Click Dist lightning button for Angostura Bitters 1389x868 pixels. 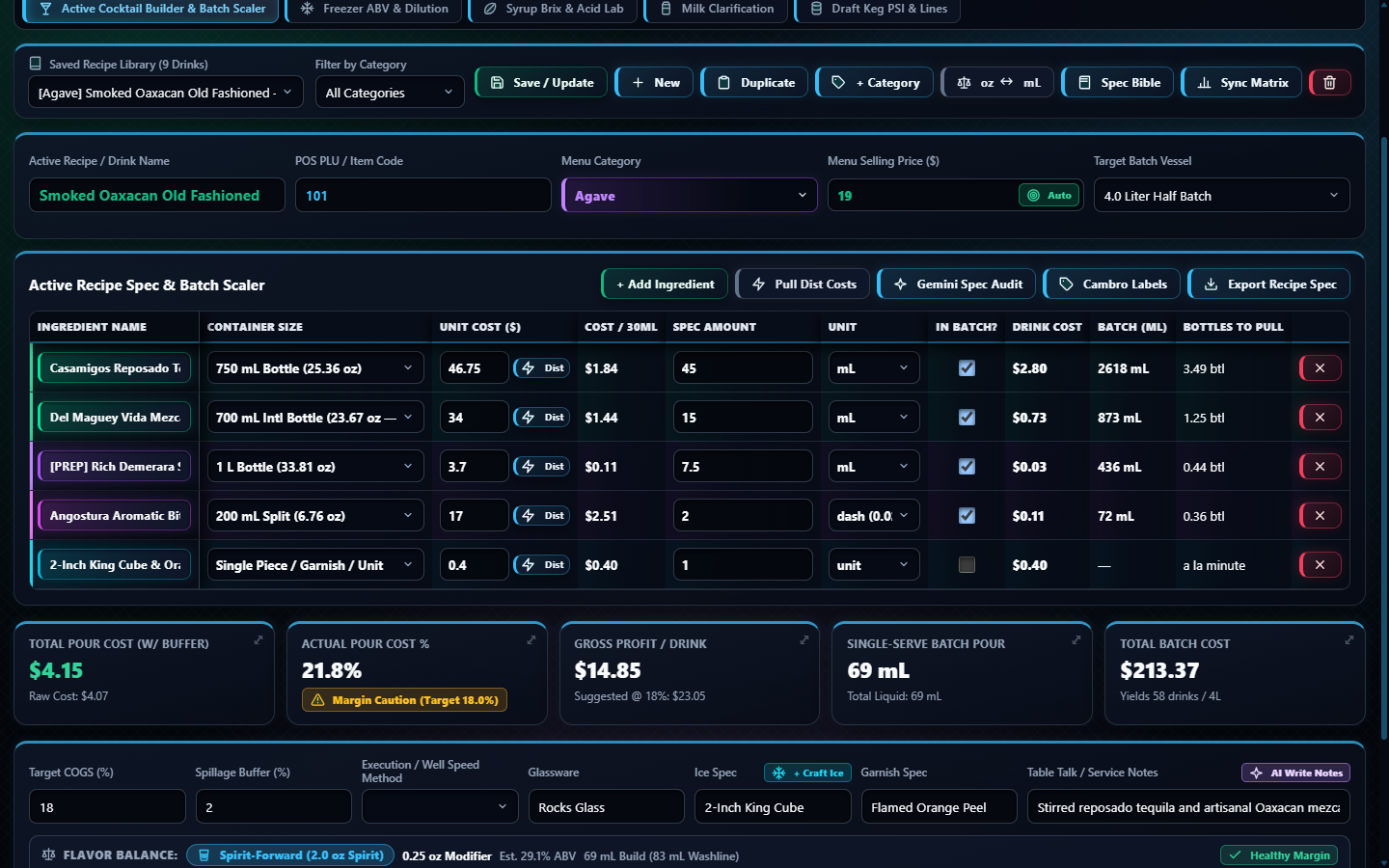click(542, 516)
